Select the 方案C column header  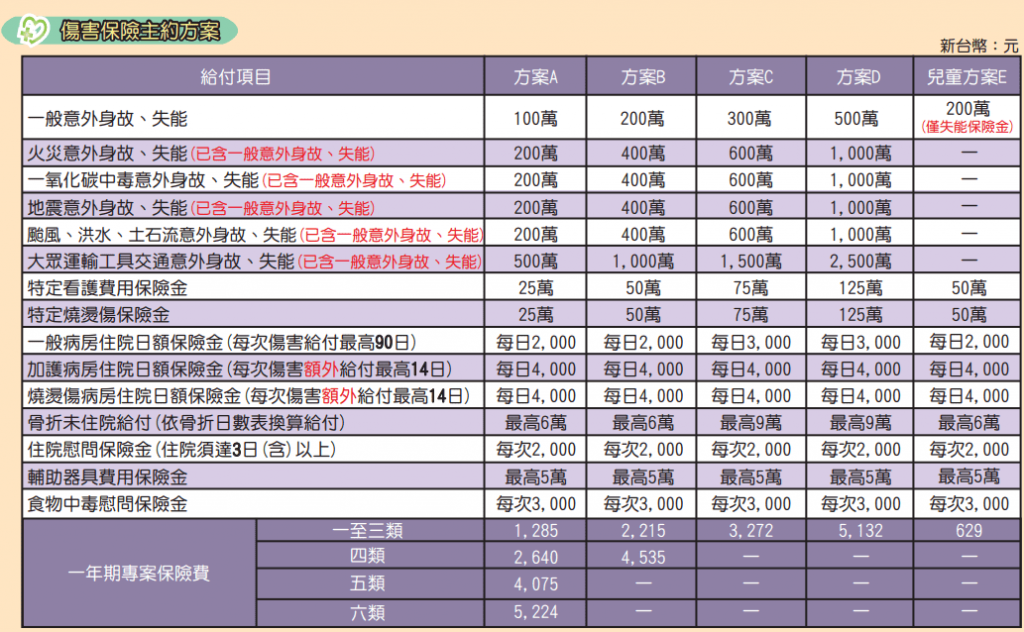750,77
